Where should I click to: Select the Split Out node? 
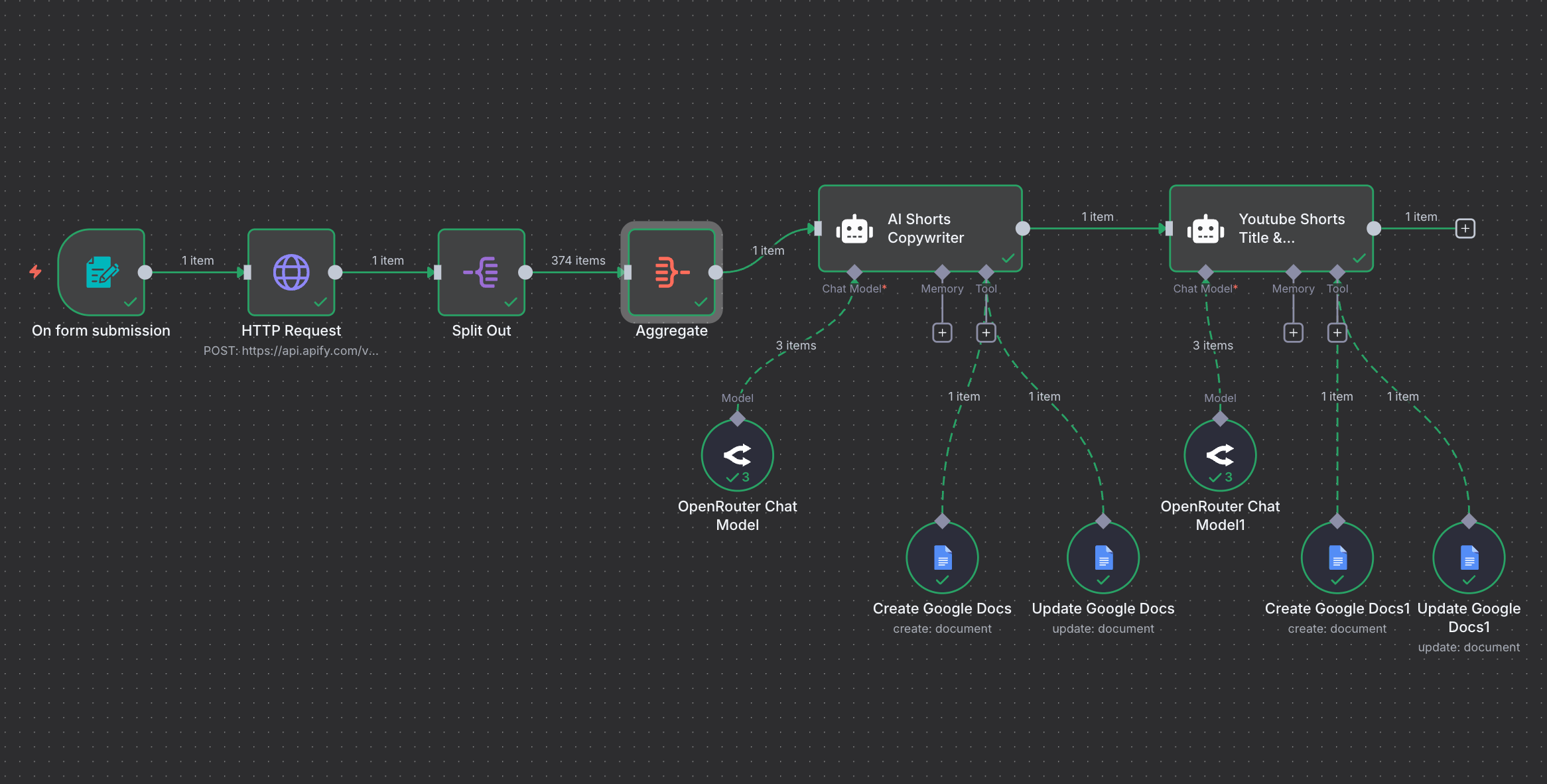(482, 272)
